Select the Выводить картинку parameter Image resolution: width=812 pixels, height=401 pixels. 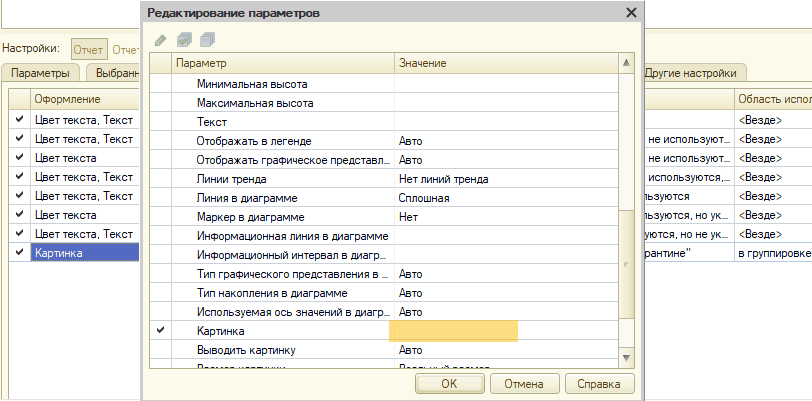(246, 350)
